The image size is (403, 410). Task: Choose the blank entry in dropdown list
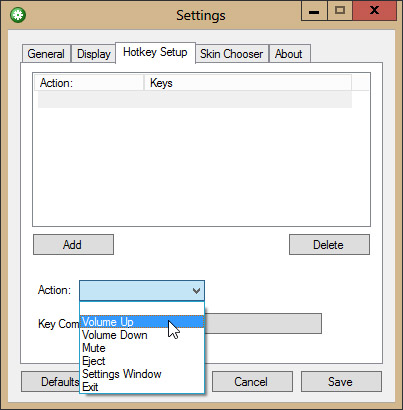pos(142,309)
